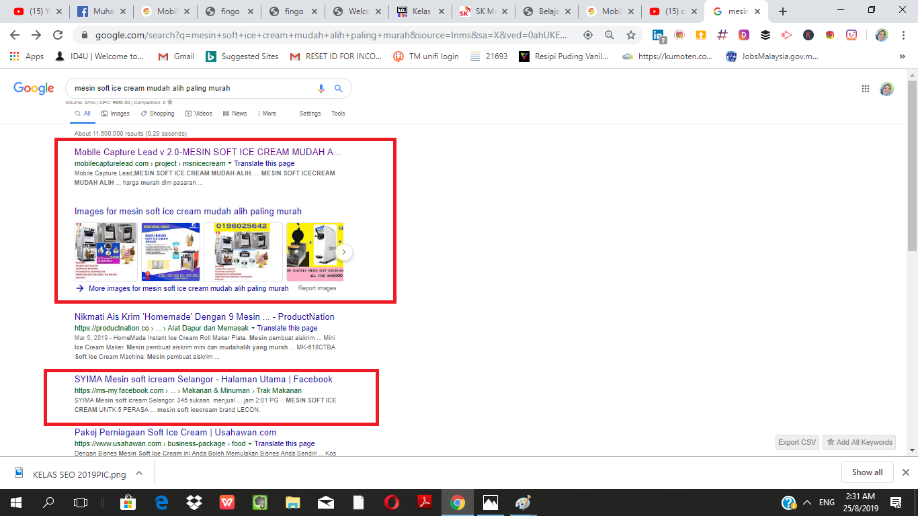The height and width of the screenshot is (516, 918).
Task: Click Translate this page for productnation result
Action: [x=287, y=328]
